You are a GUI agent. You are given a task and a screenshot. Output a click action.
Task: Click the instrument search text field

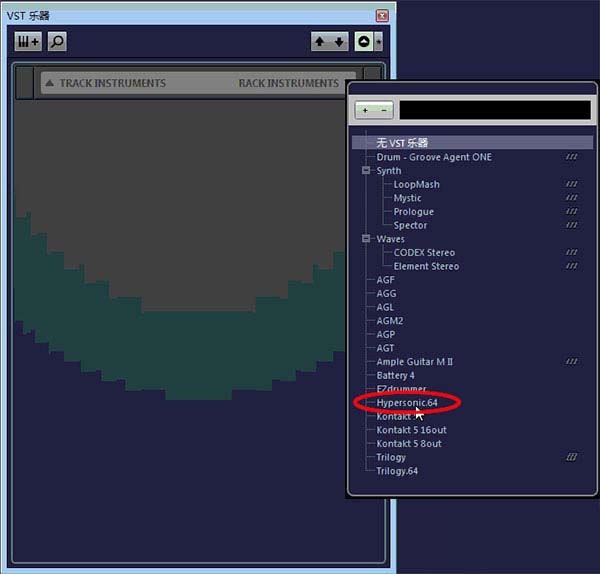coord(494,110)
